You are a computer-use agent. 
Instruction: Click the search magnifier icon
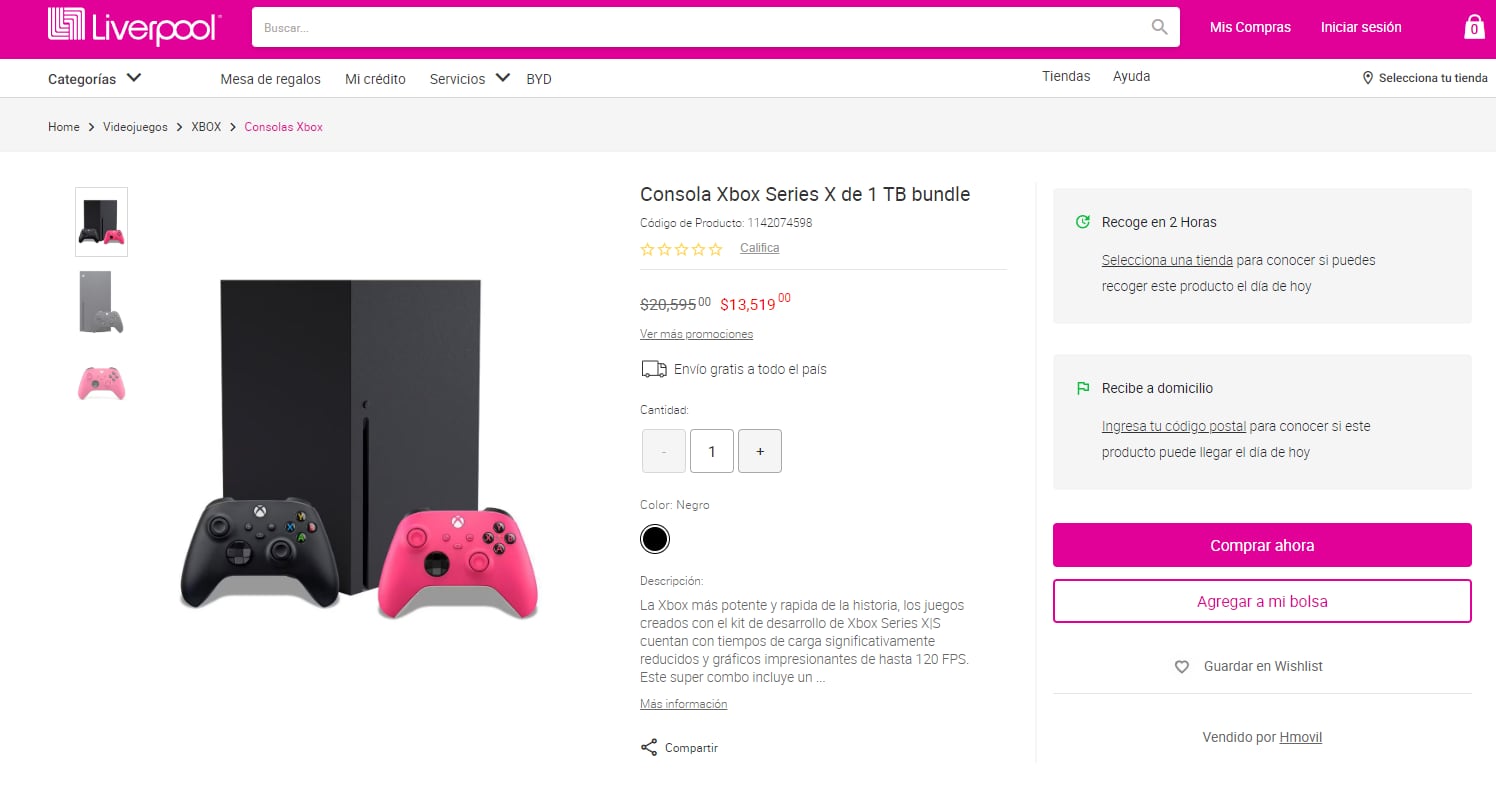(1159, 27)
